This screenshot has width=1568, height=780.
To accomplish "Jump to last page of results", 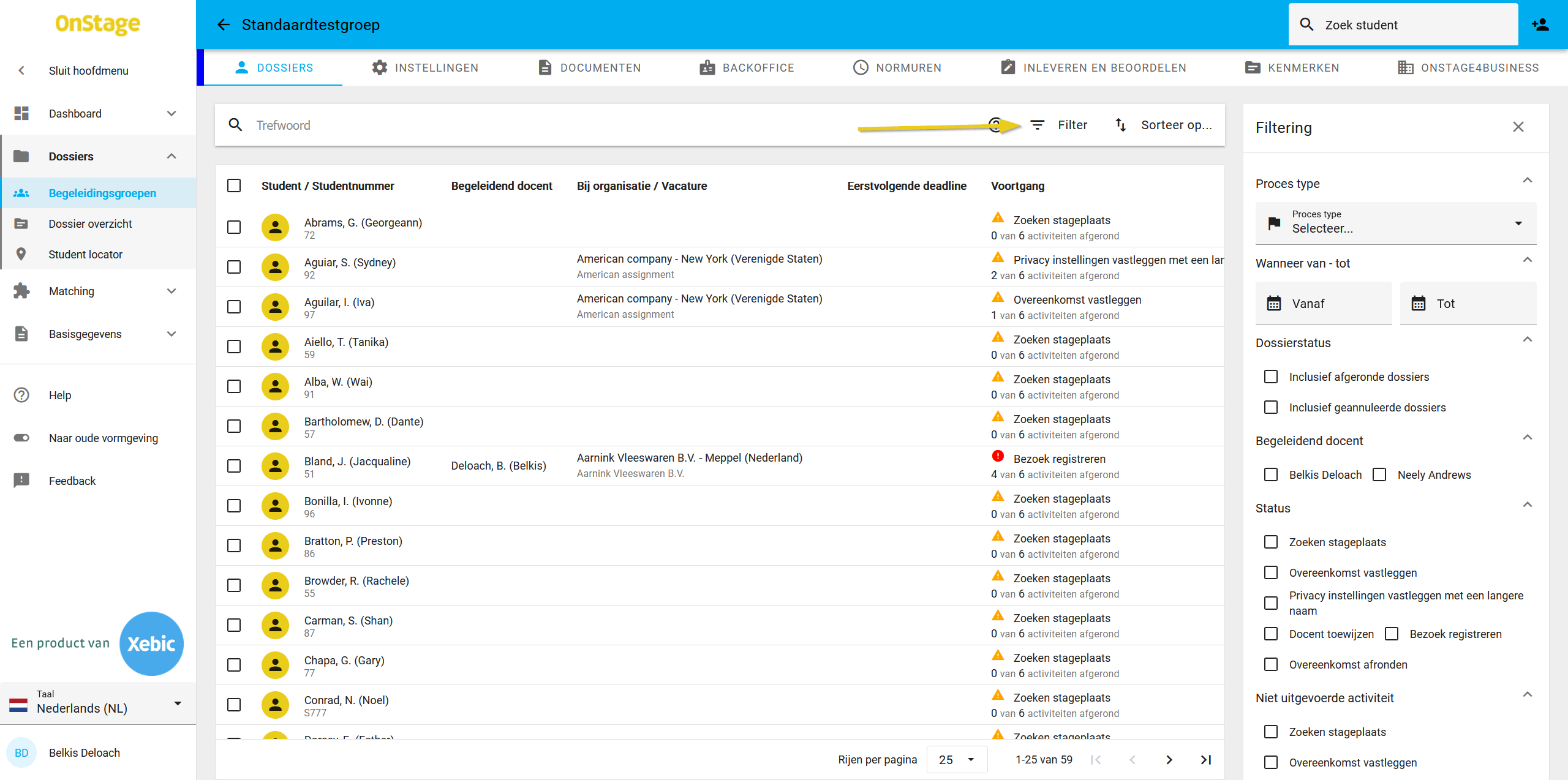I will coord(1206,760).
